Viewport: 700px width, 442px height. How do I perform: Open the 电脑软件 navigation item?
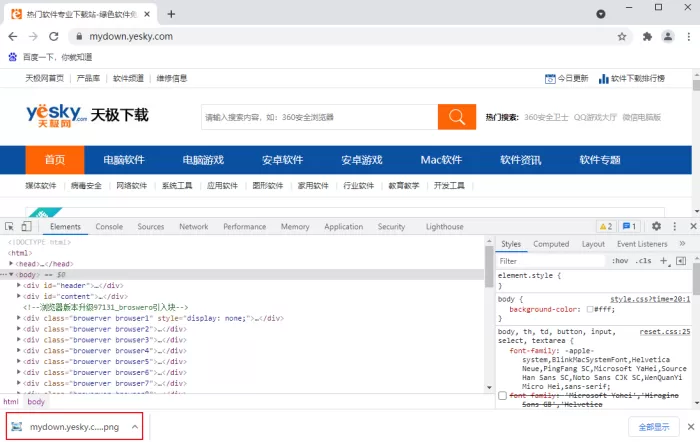point(124,160)
